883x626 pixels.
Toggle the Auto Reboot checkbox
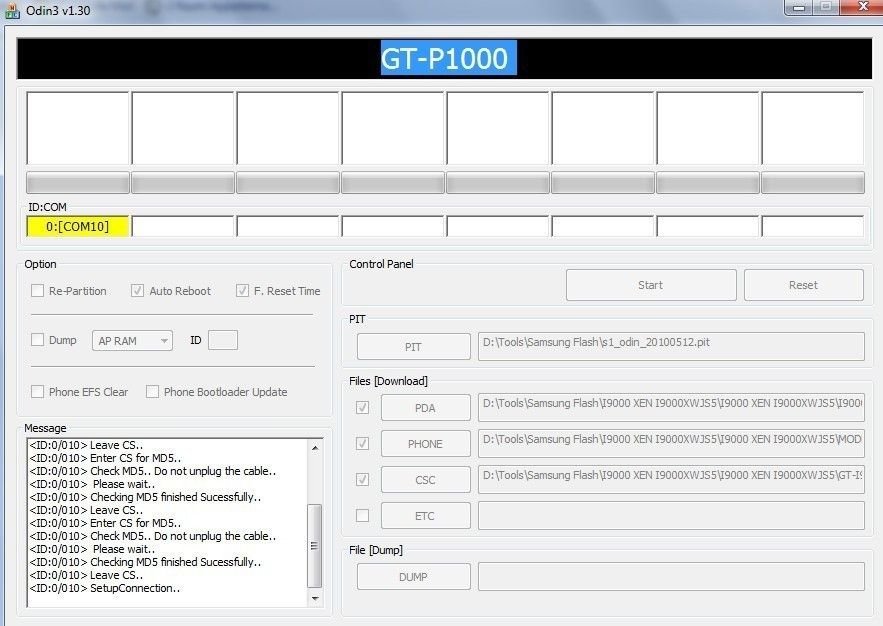[137, 291]
